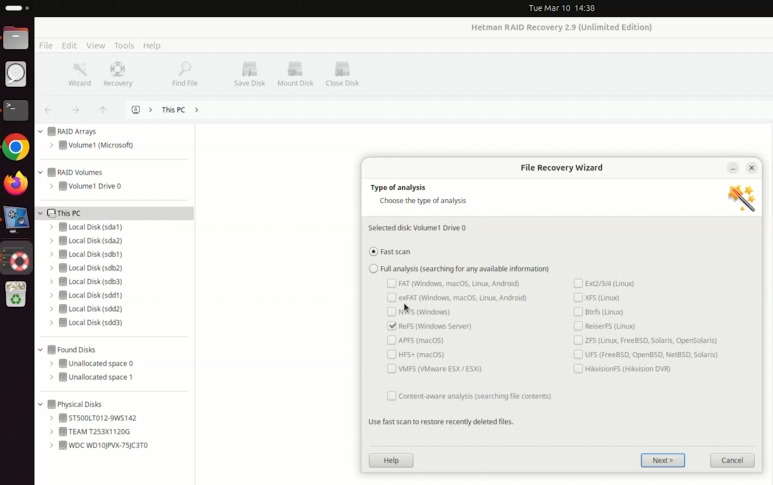Select Local Disk (sda2) in tree
This screenshot has height=485, width=773.
coord(95,241)
